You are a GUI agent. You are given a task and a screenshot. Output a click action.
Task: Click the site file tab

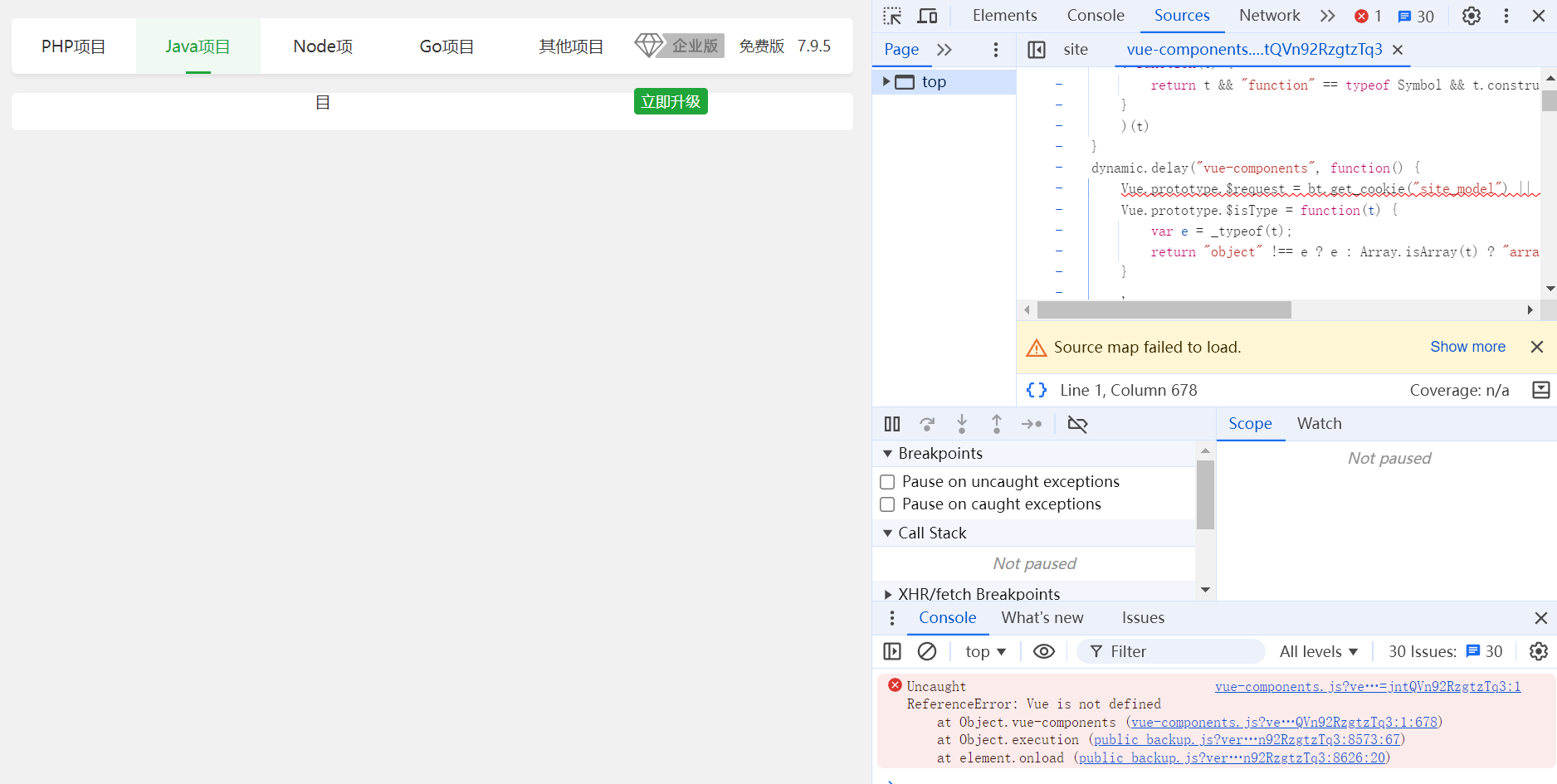[1076, 50]
